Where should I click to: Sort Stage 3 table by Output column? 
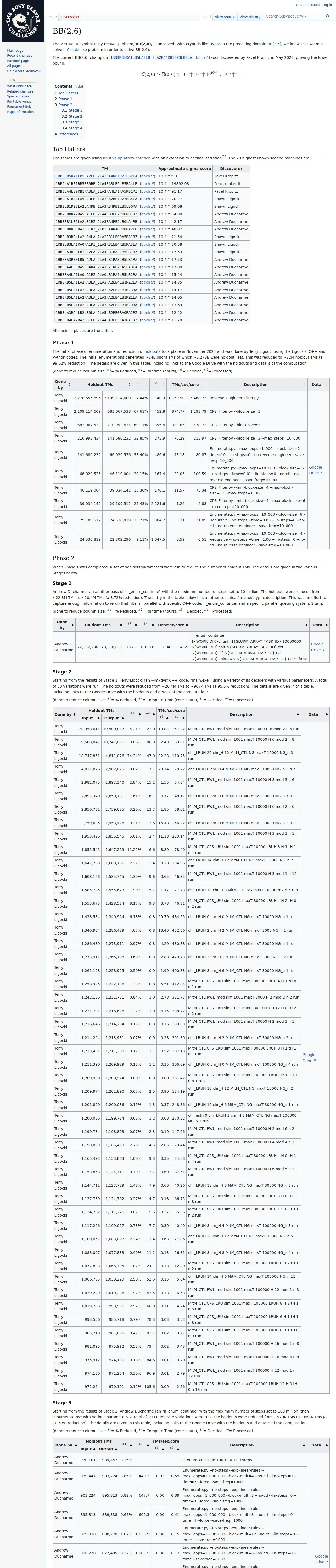tap(108, 1449)
